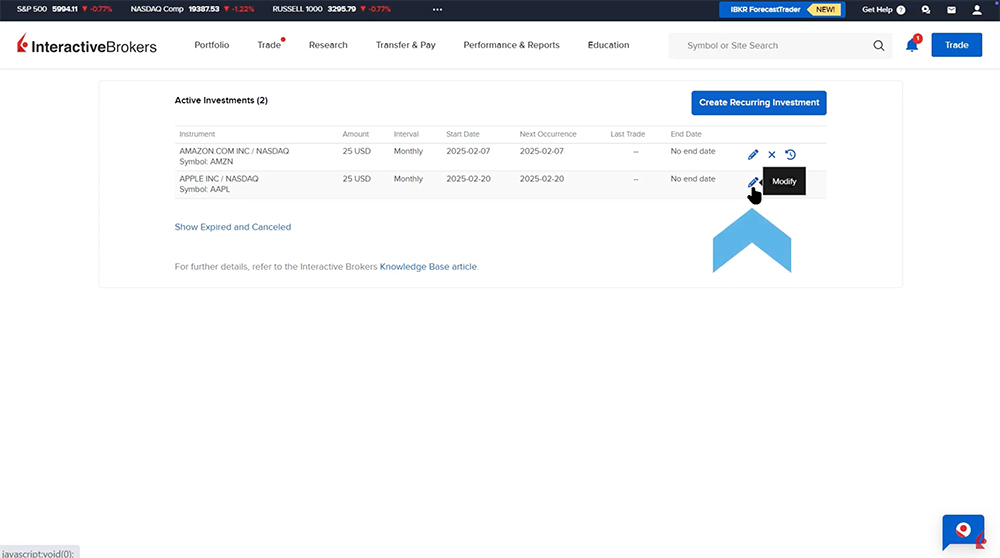
Task: Click Monthly interval in Apple row
Action: (408, 179)
